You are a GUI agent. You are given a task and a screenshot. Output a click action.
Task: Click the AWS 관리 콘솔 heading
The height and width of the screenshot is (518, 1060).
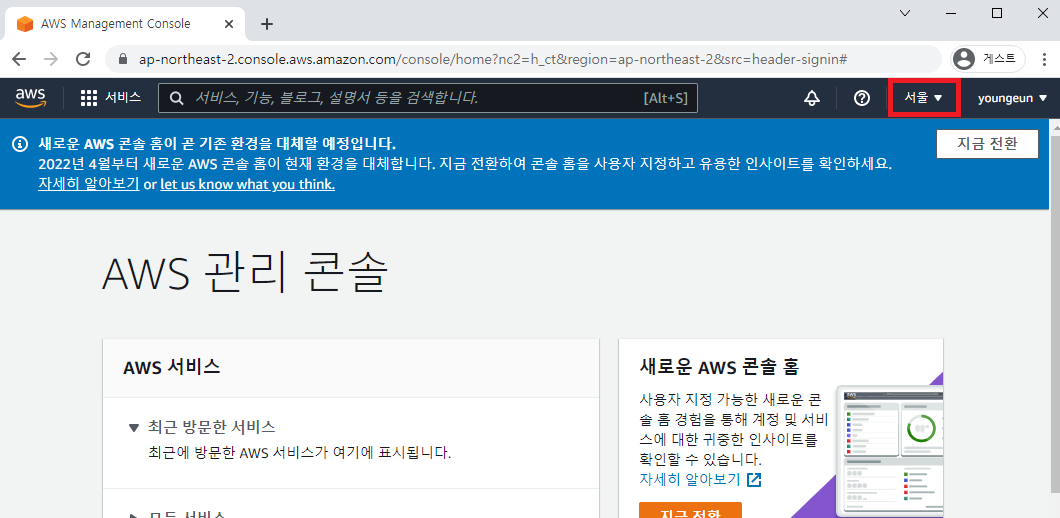(245, 273)
